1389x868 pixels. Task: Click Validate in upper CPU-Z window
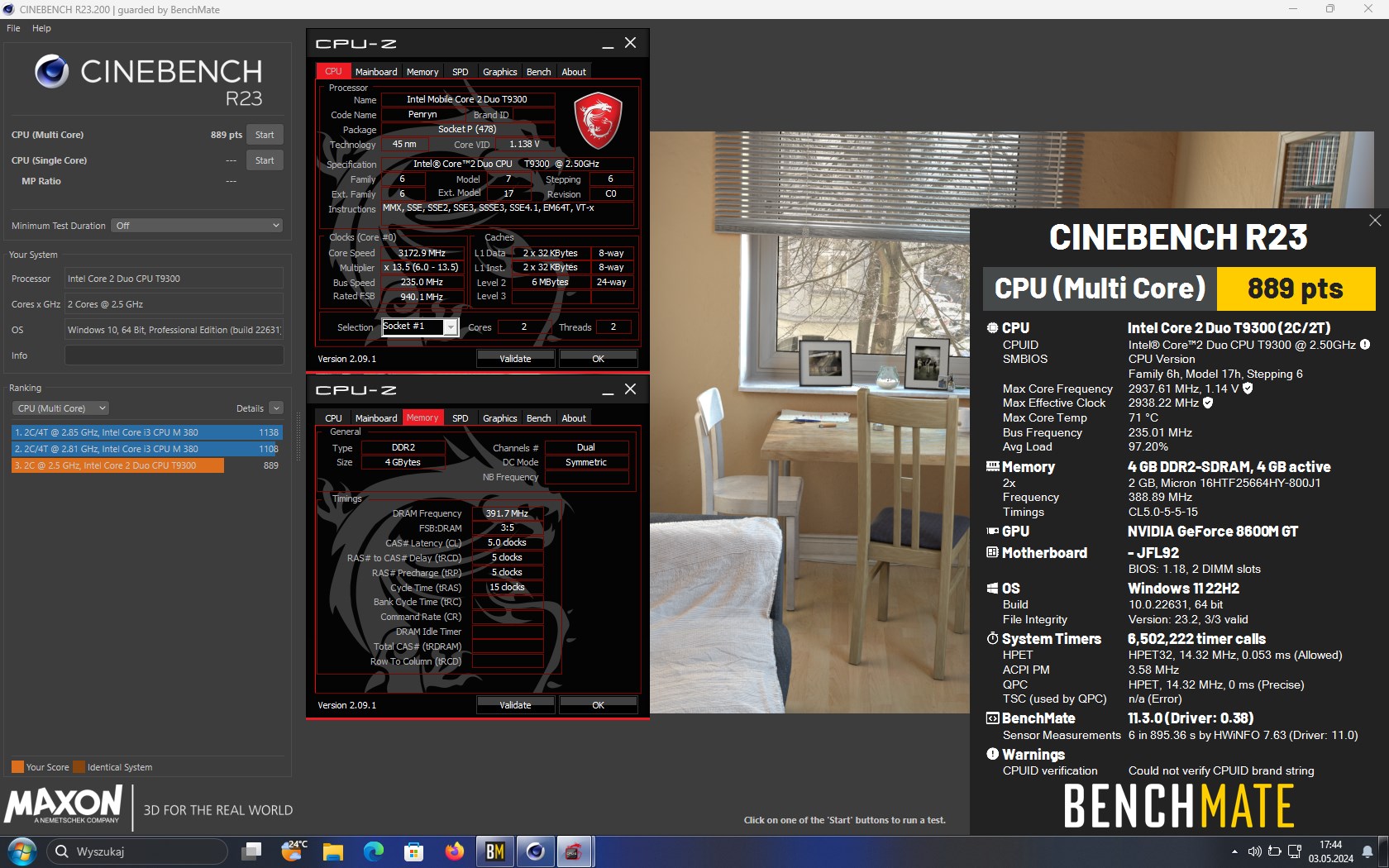[515, 359]
